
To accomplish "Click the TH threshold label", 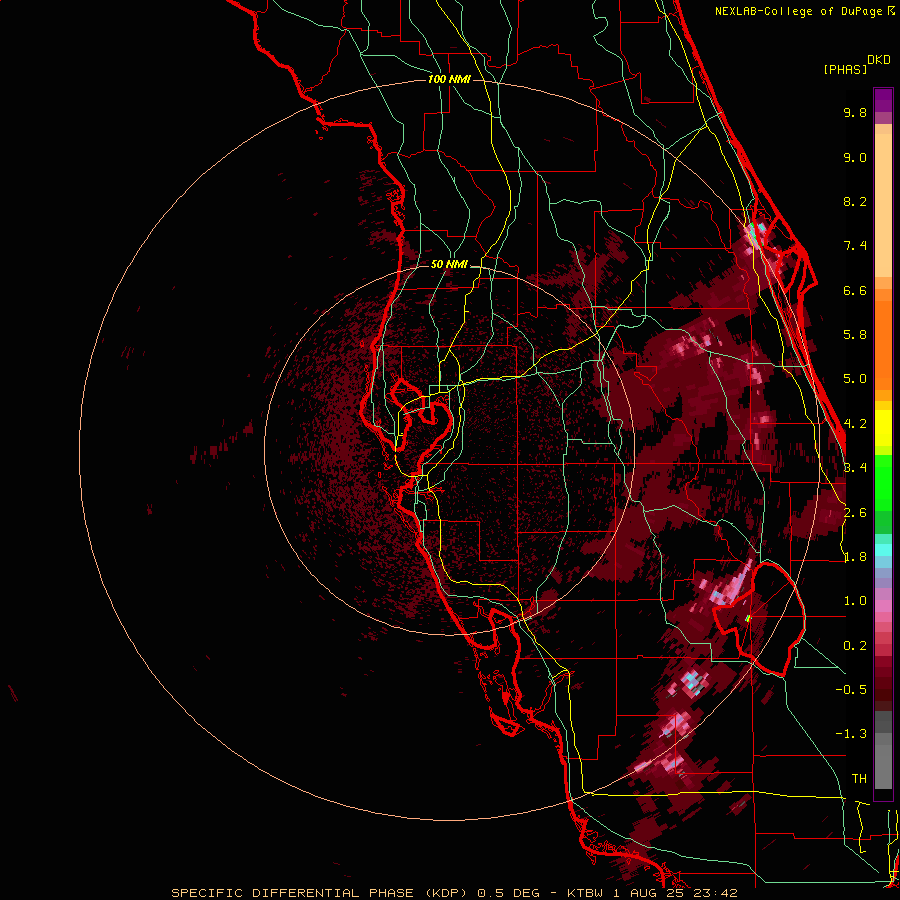I will 859,779.
